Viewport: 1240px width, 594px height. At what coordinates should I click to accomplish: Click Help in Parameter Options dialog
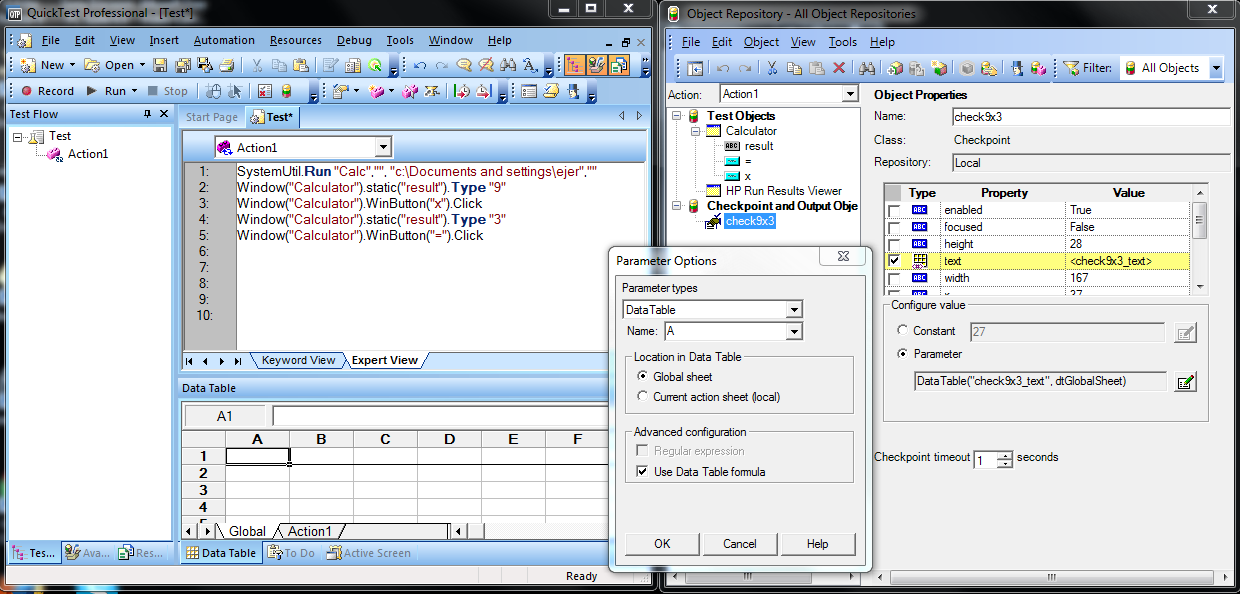(818, 544)
